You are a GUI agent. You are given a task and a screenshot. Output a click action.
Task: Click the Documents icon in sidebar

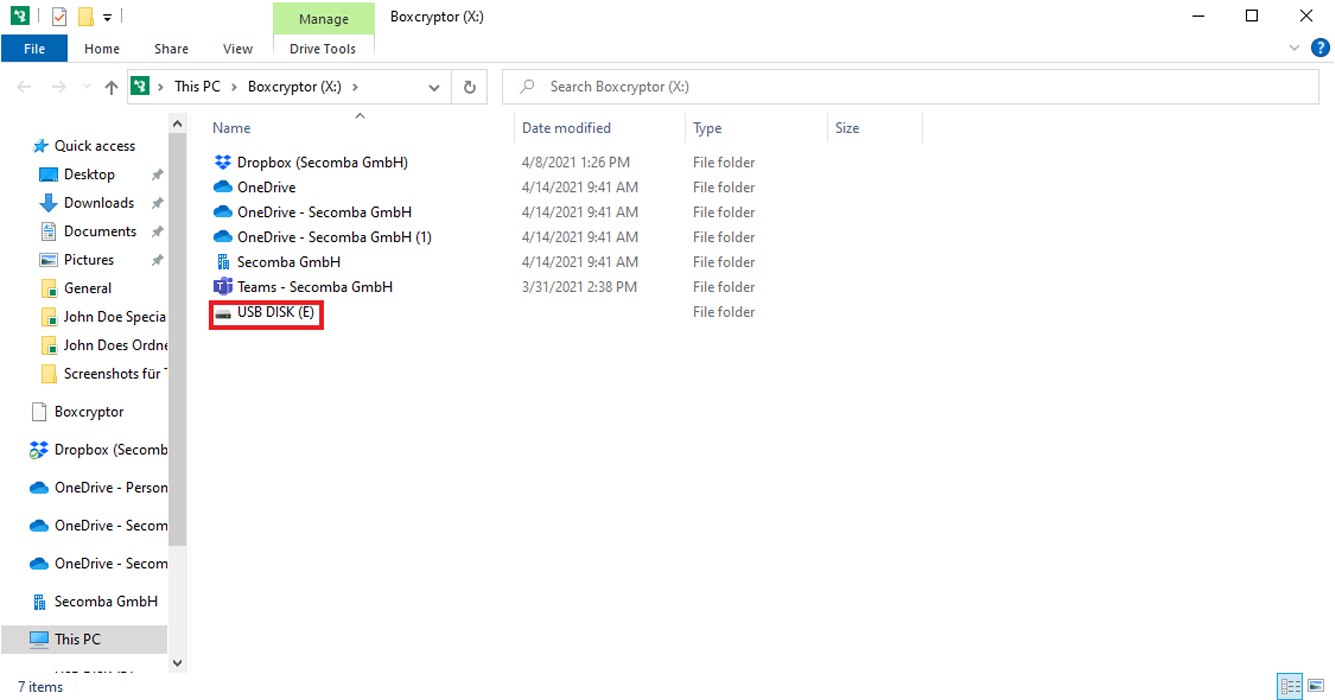click(48, 231)
